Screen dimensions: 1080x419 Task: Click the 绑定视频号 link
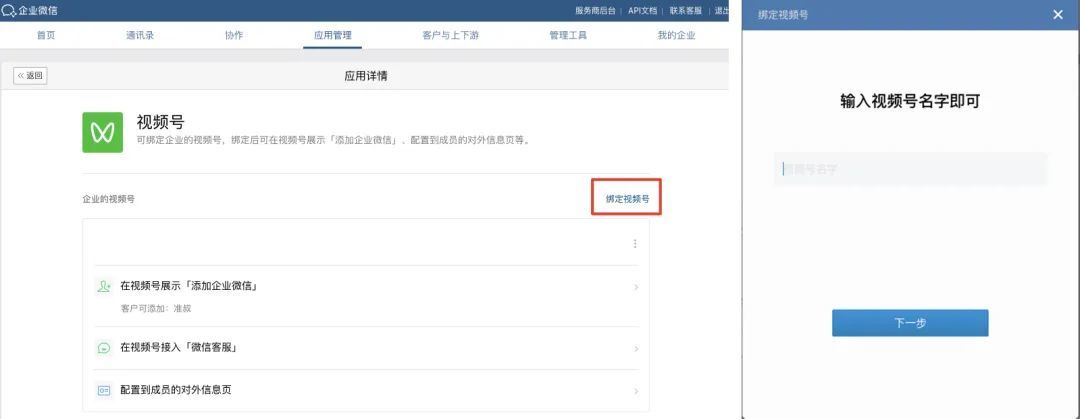pyautogui.click(x=627, y=198)
